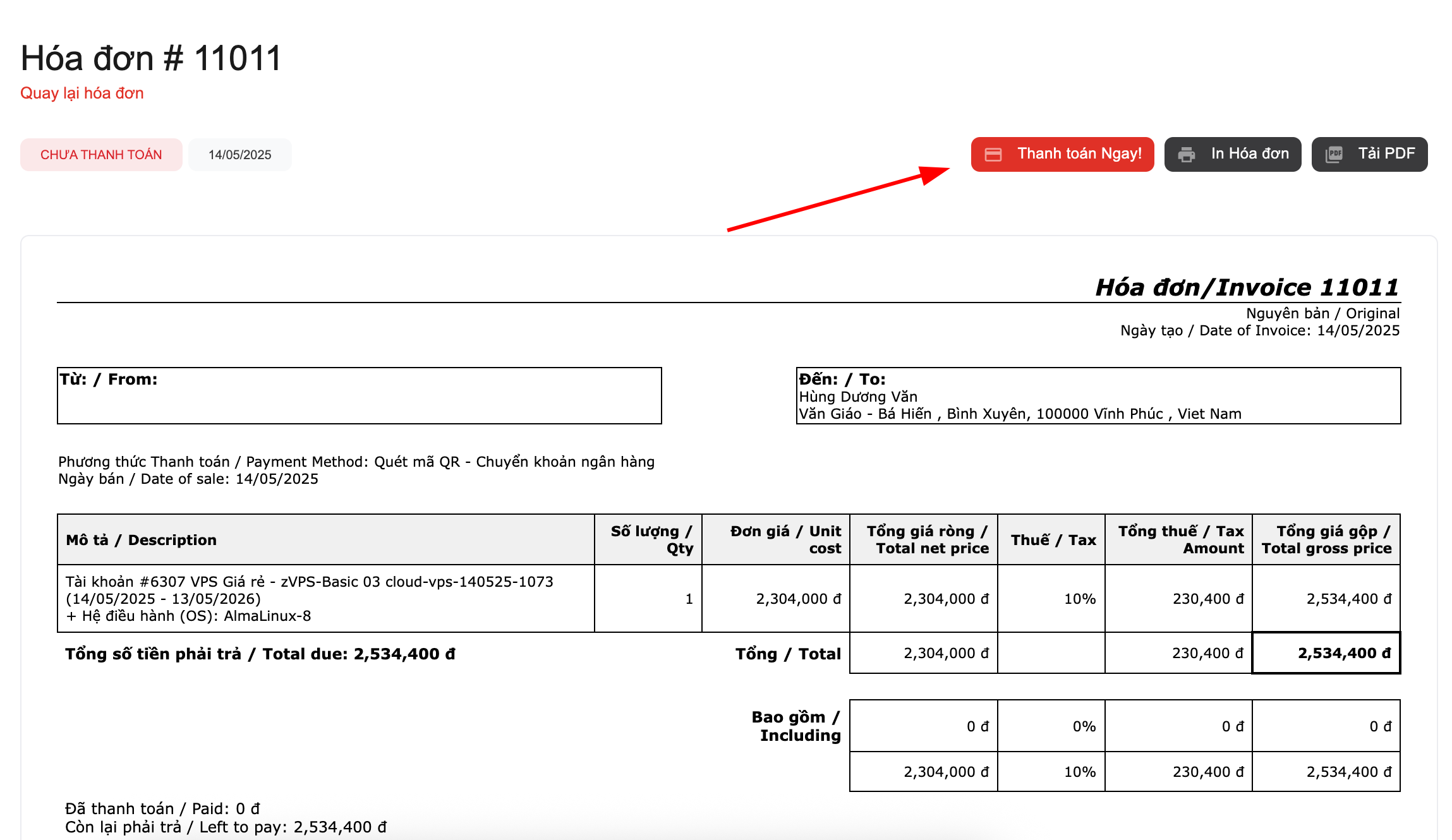1452x840 pixels.
Task: Click the Hóa đơn/Invoice 11011 document title
Action: tap(1247, 287)
